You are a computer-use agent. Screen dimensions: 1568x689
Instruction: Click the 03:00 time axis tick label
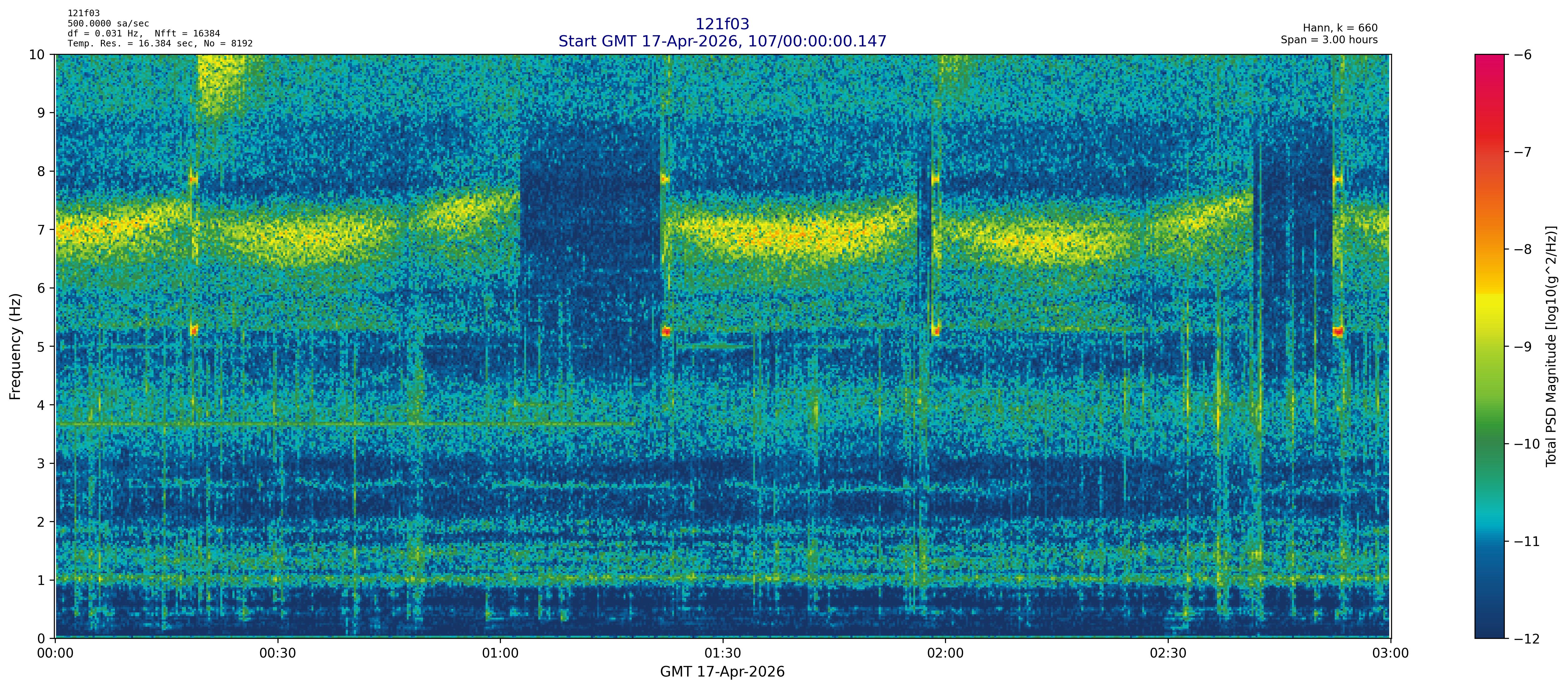pos(1390,654)
